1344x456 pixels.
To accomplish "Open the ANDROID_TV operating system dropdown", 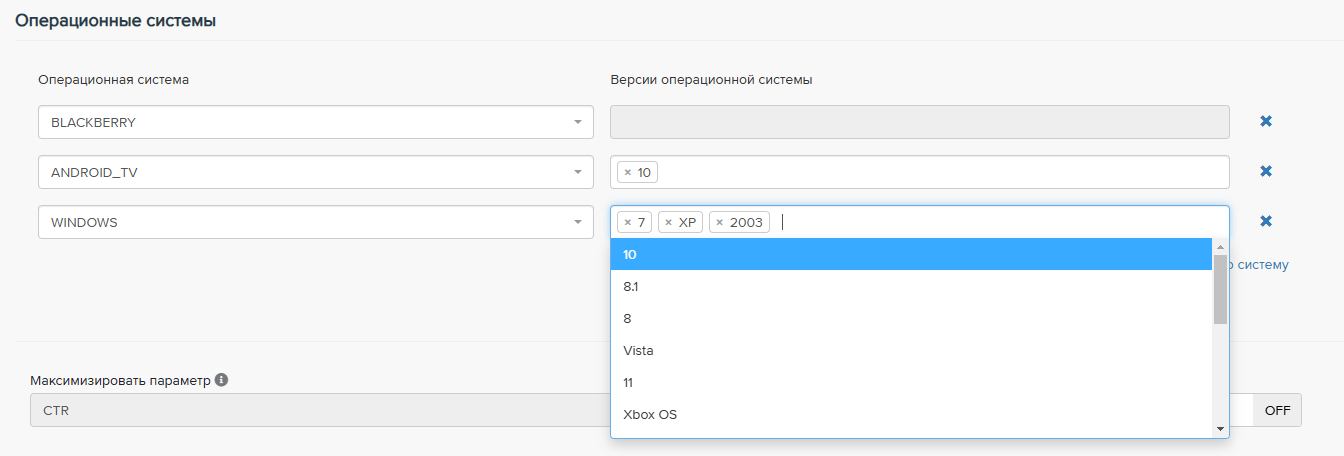I will pyautogui.click(x=315, y=172).
